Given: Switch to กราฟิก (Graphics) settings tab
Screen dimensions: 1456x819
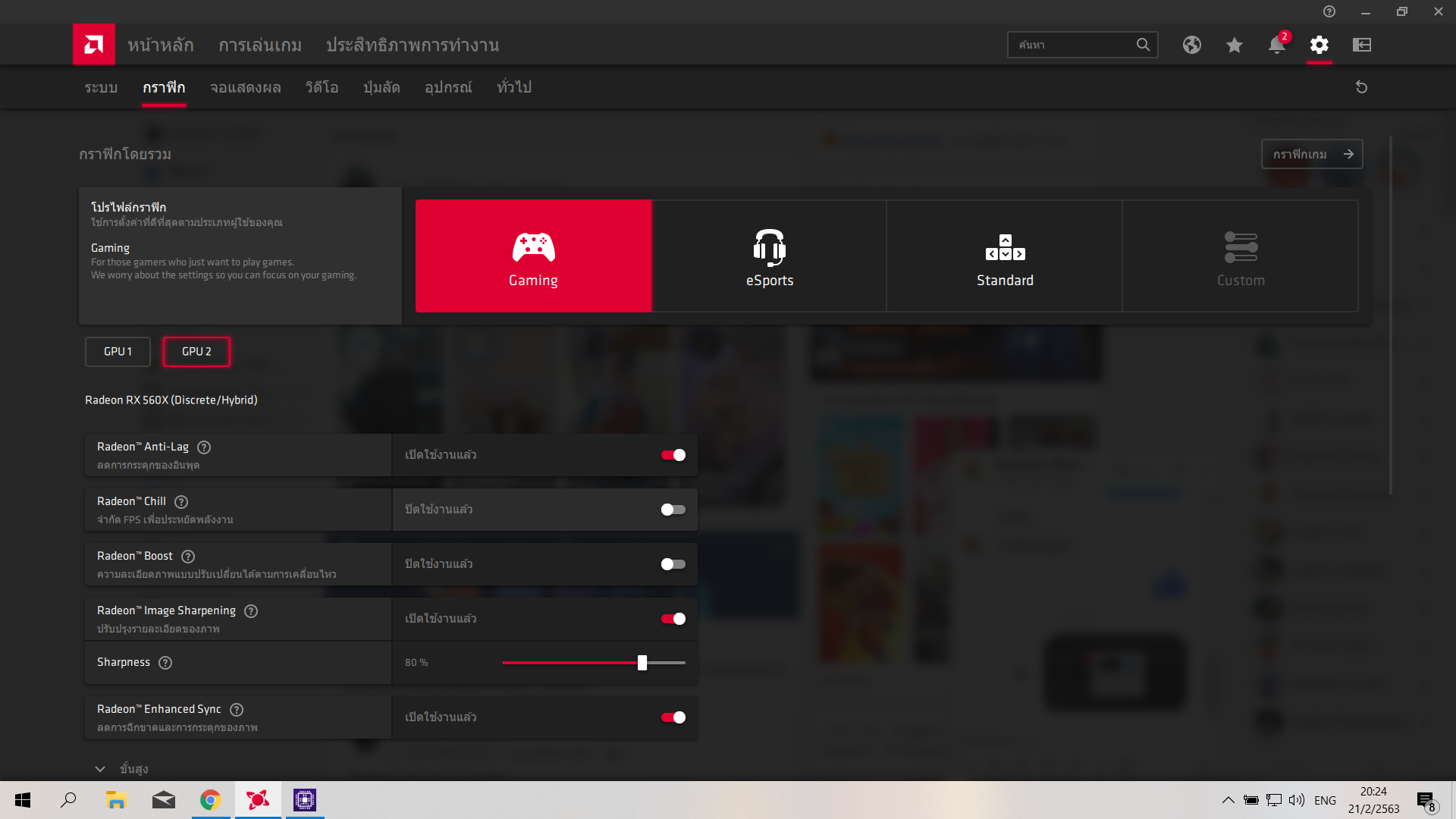Looking at the screenshot, I should coord(164,87).
